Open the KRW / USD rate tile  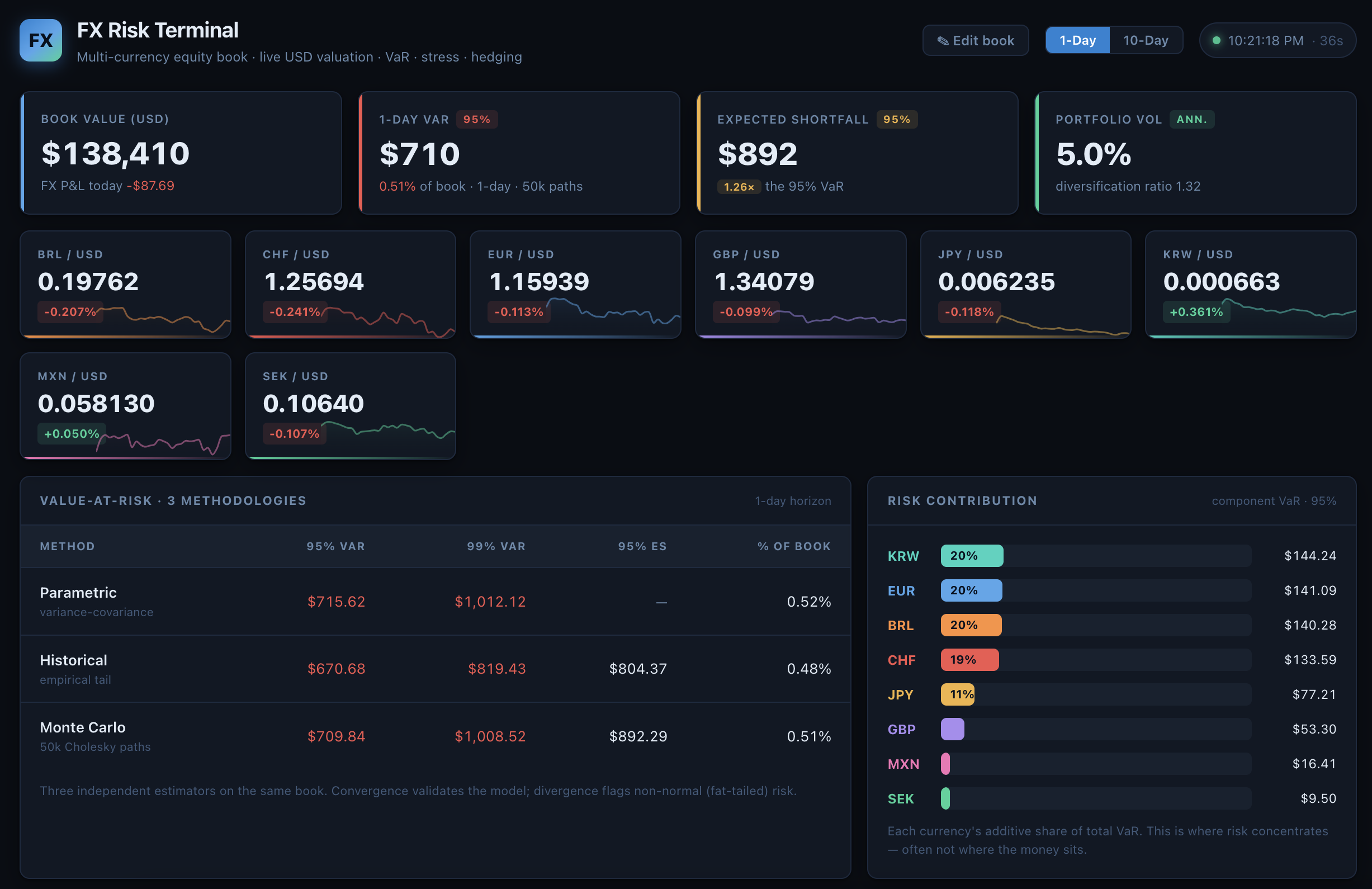[1251, 284]
